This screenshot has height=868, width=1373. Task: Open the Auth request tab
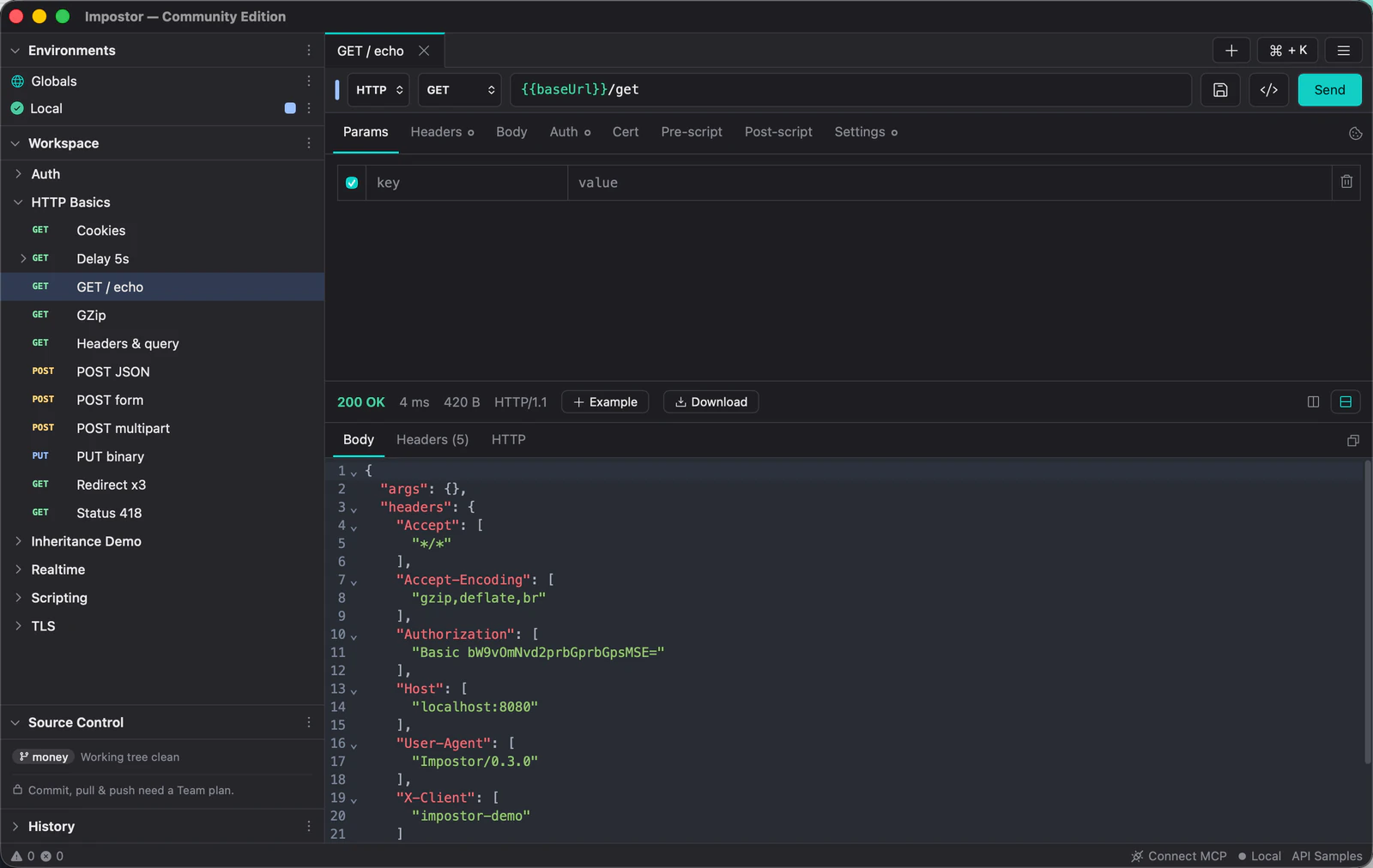point(570,132)
